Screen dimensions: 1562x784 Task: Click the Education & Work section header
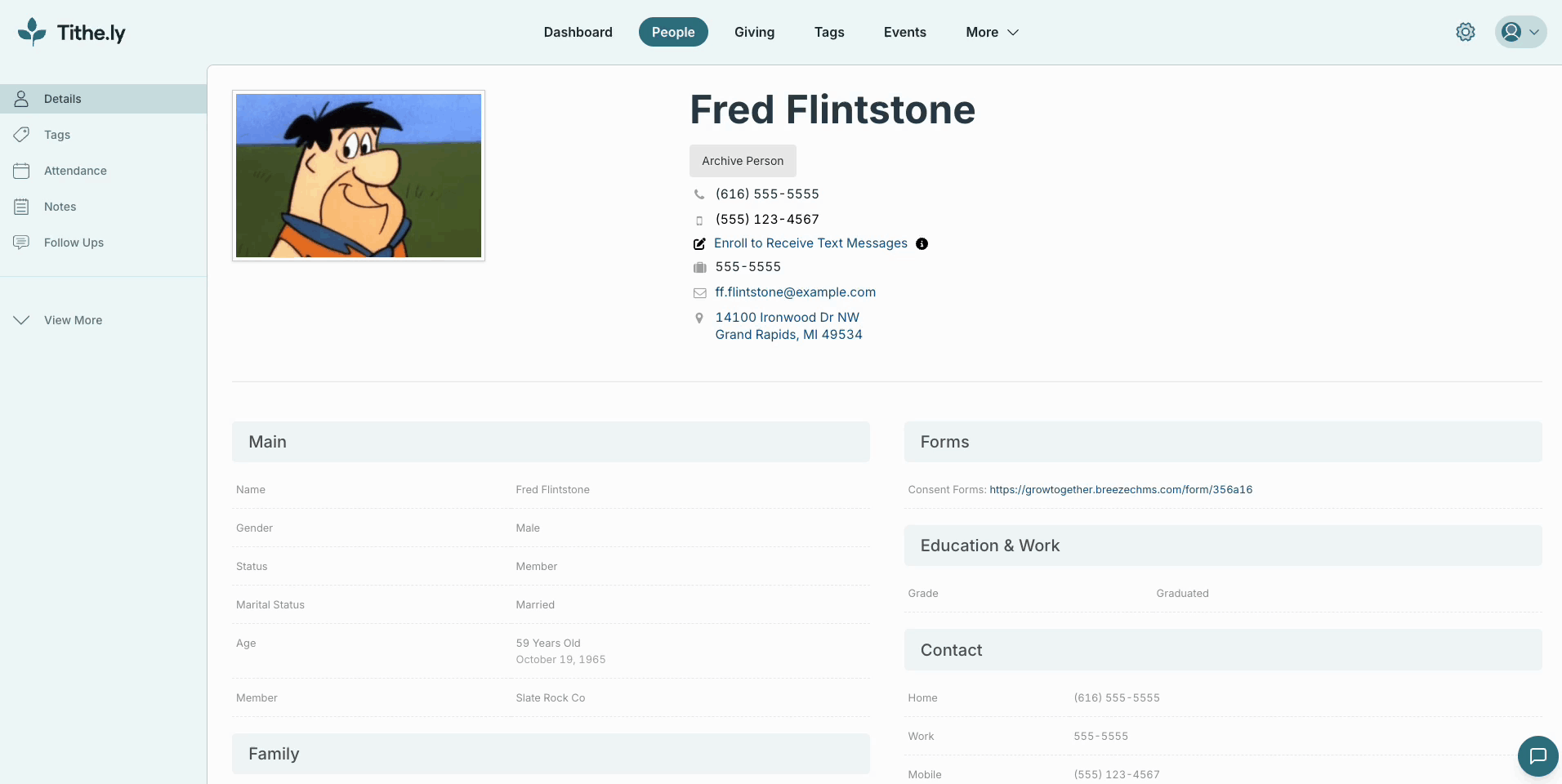point(1223,546)
